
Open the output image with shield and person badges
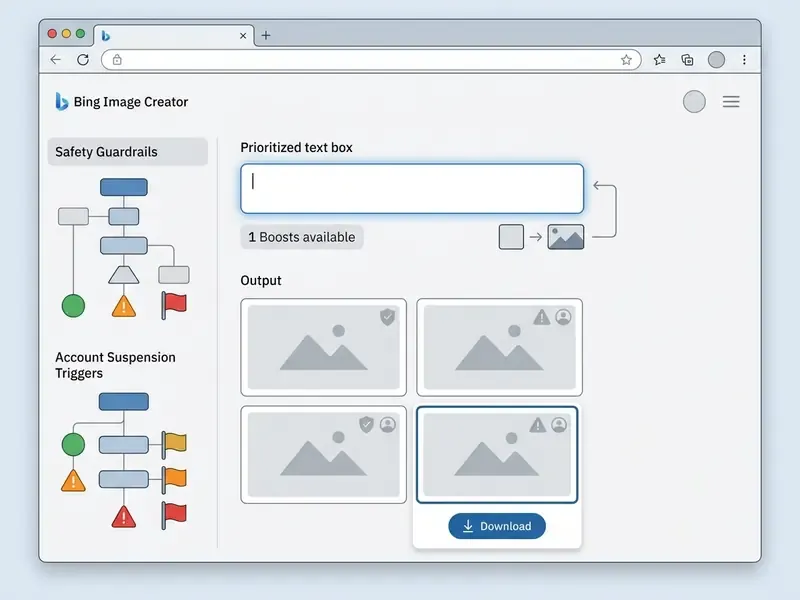pyautogui.click(x=323, y=455)
